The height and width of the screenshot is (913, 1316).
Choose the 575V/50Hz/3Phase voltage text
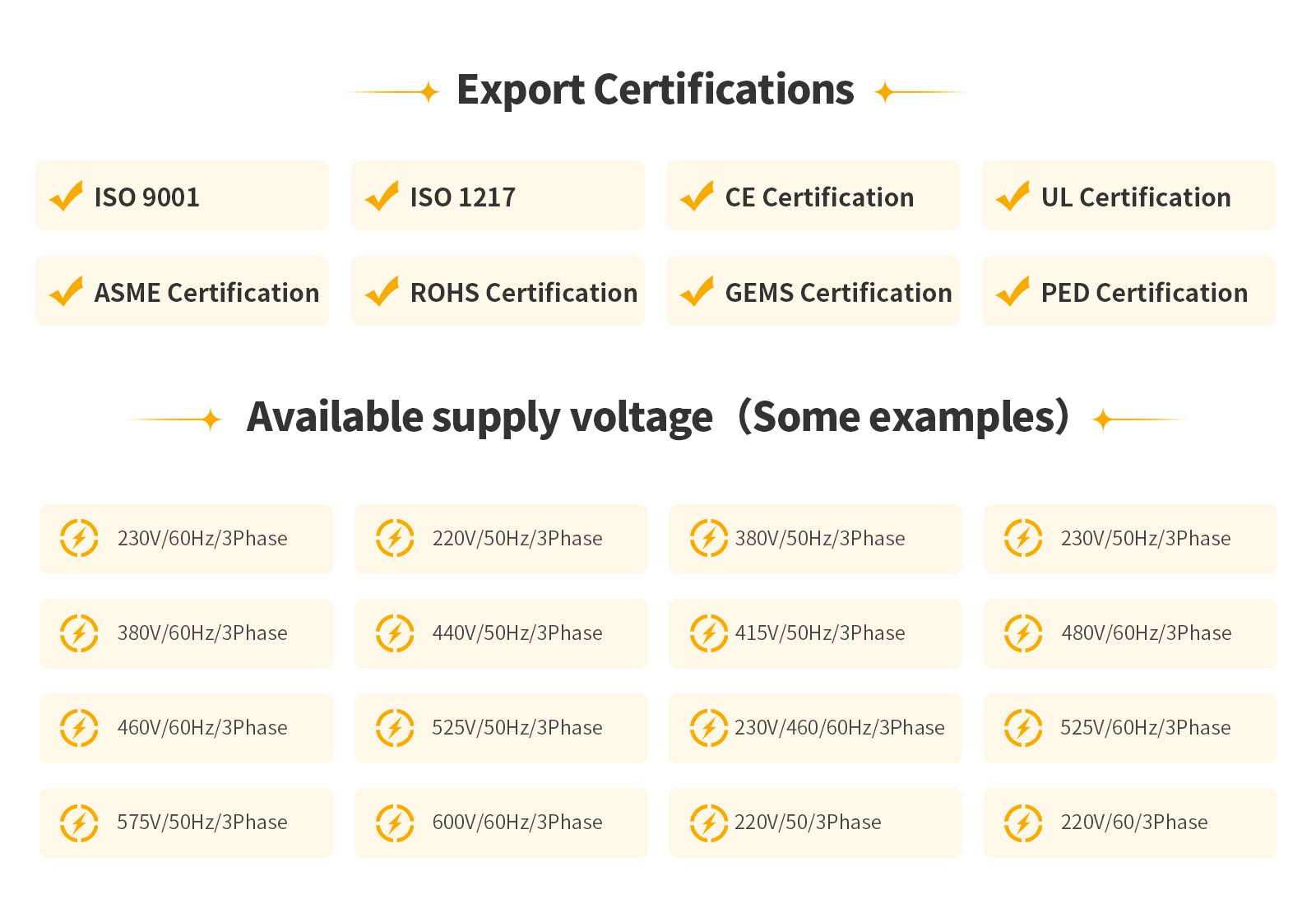point(202,823)
